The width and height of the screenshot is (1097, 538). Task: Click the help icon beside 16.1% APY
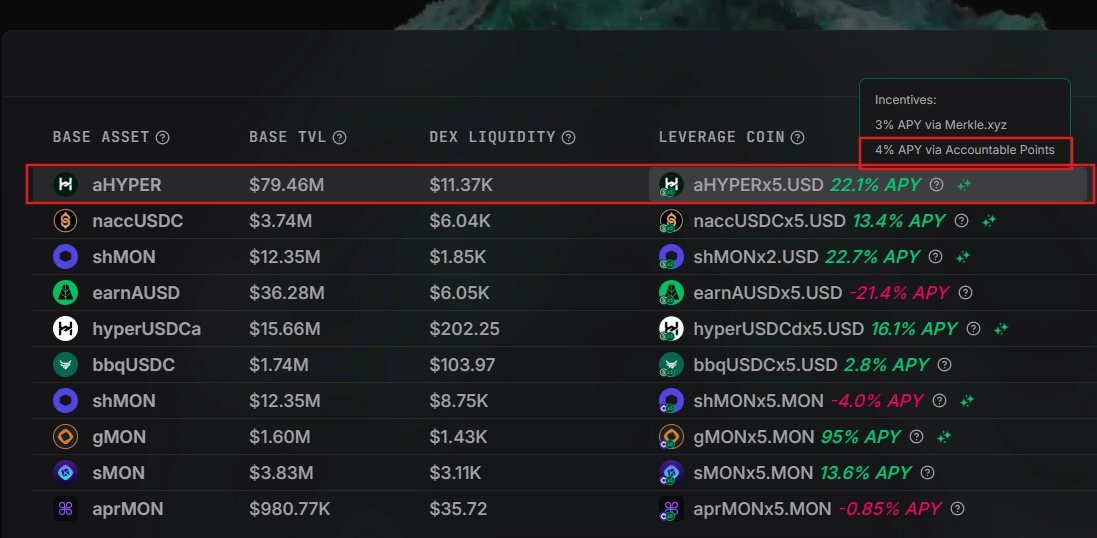tap(973, 329)
